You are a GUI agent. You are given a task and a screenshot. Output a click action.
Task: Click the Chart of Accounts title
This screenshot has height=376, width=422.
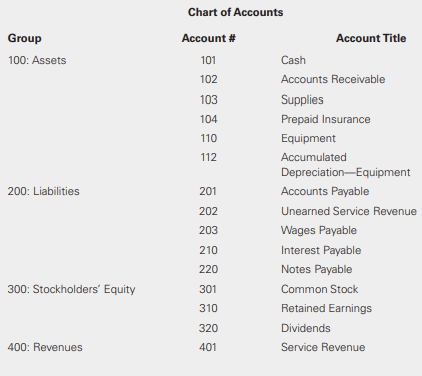coord(235,12)
